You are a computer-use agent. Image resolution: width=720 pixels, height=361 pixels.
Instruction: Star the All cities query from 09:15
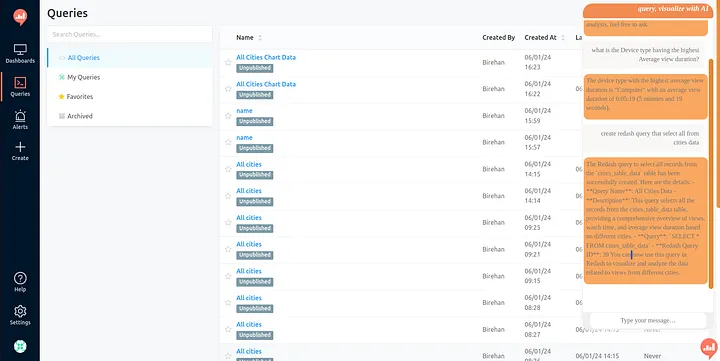pyautogui.click(x=228, y=276)
